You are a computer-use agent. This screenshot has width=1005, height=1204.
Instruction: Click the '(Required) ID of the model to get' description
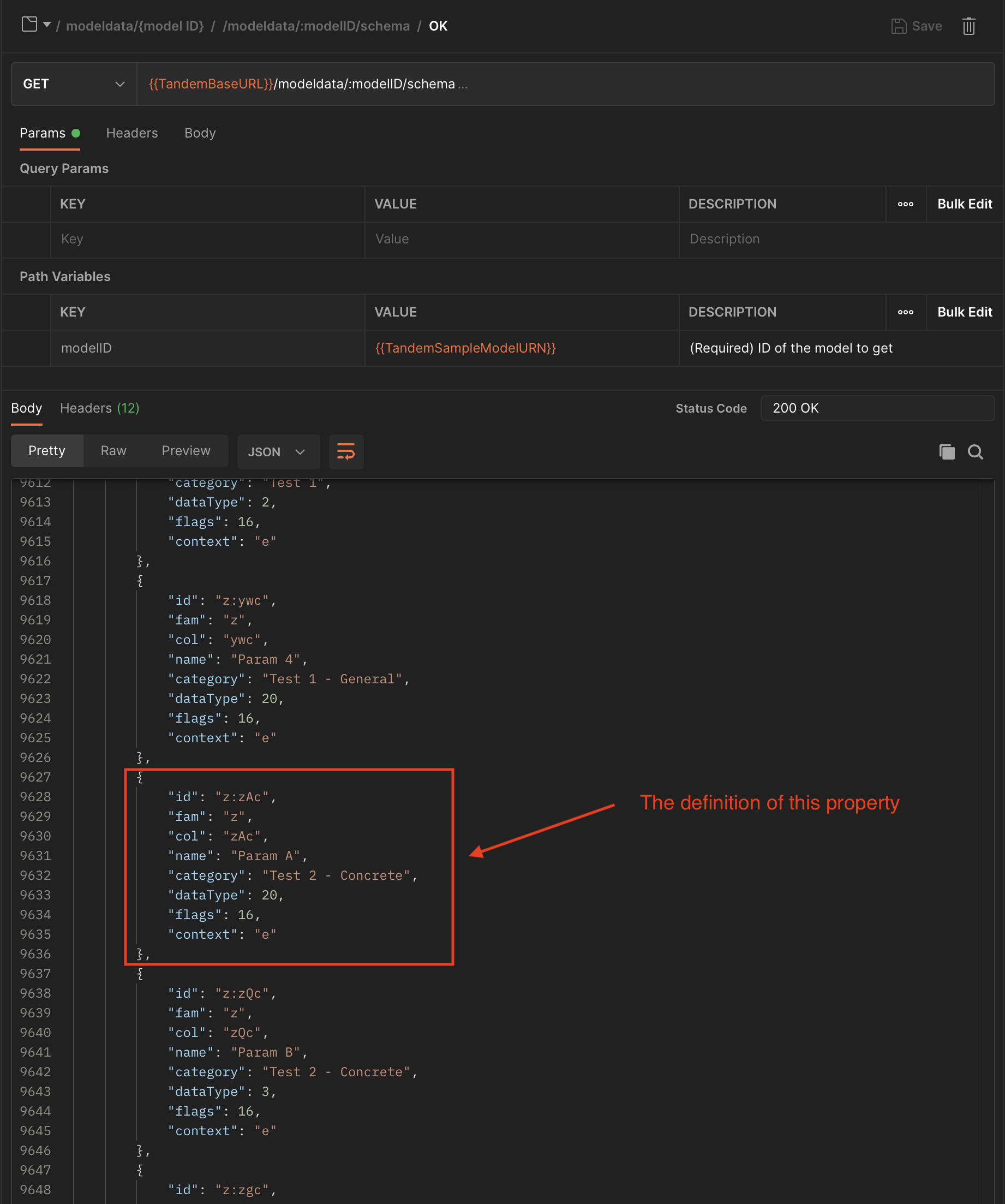pos(791,348)
